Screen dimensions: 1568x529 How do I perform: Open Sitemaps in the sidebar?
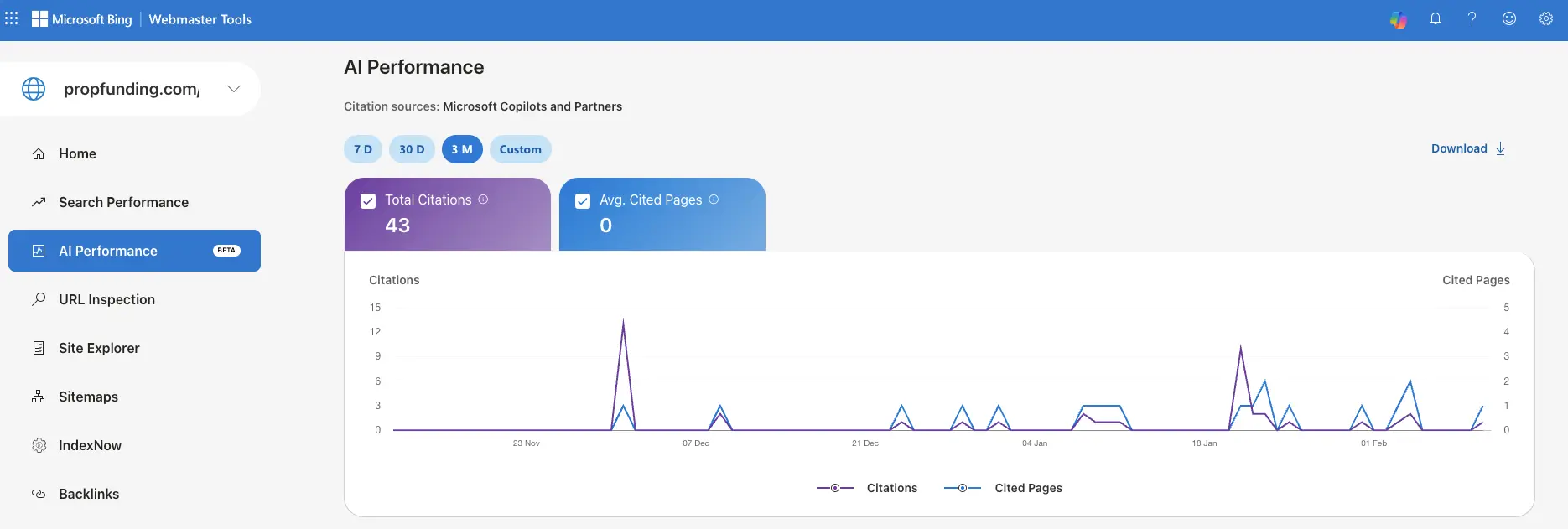coord(134,397)
